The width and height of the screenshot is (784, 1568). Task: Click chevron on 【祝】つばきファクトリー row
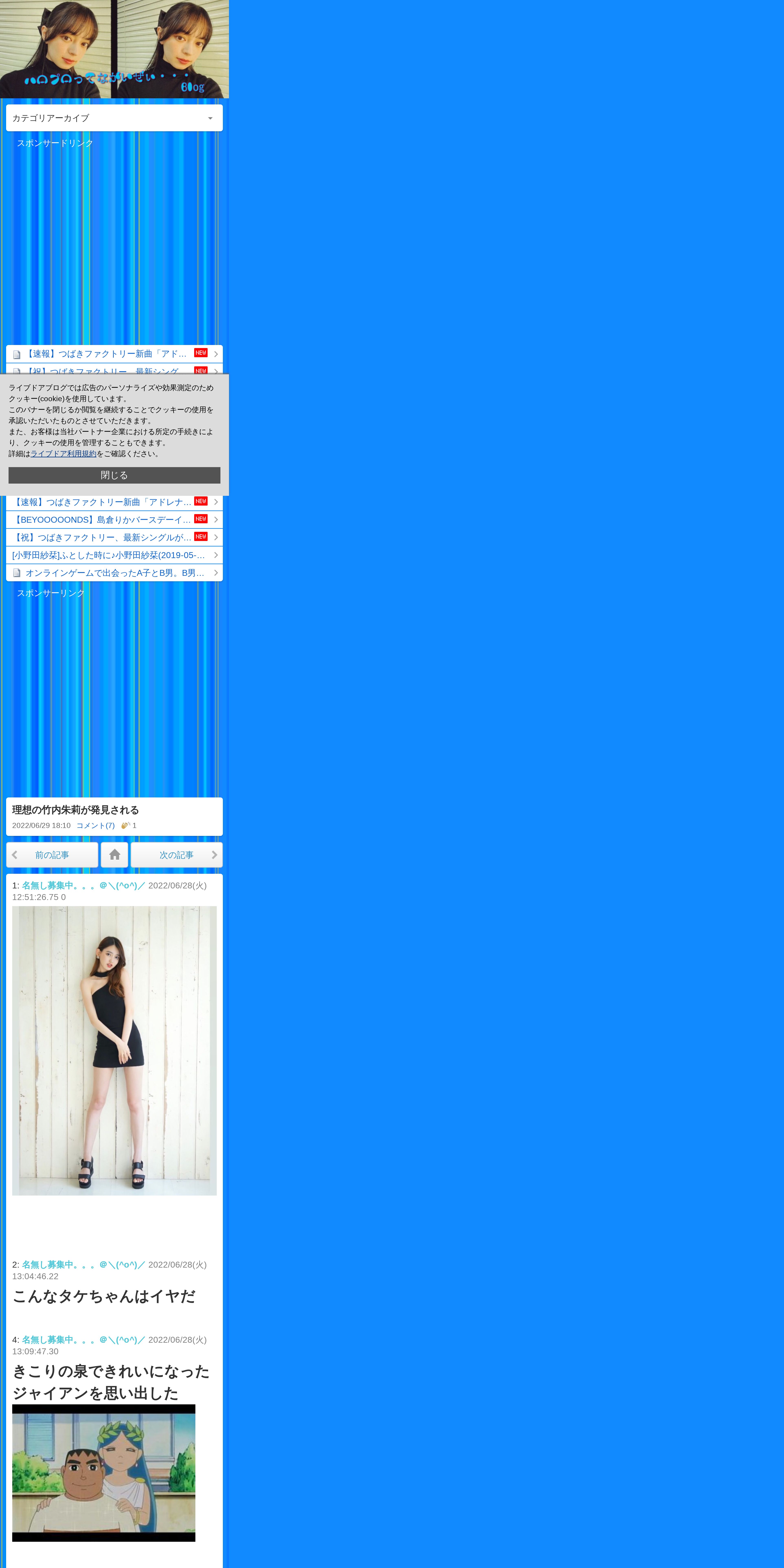coord(216,538)
